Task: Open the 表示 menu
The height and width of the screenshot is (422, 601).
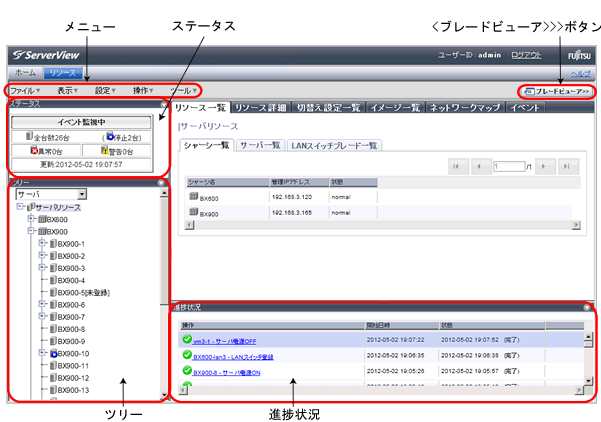Action: pyautogui.click(x=67, y=91)
